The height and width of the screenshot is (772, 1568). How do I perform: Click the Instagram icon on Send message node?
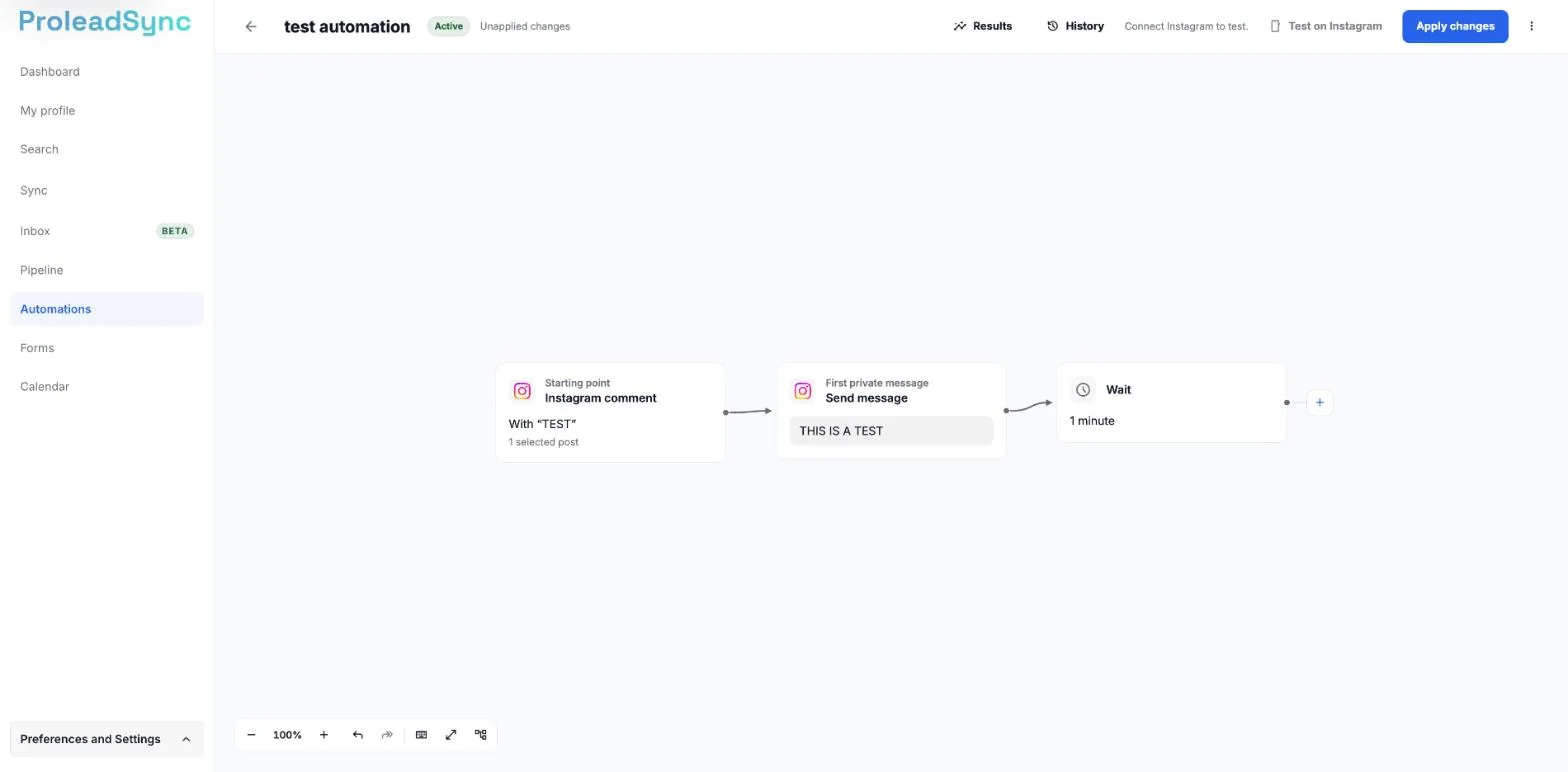coord(803,391)
